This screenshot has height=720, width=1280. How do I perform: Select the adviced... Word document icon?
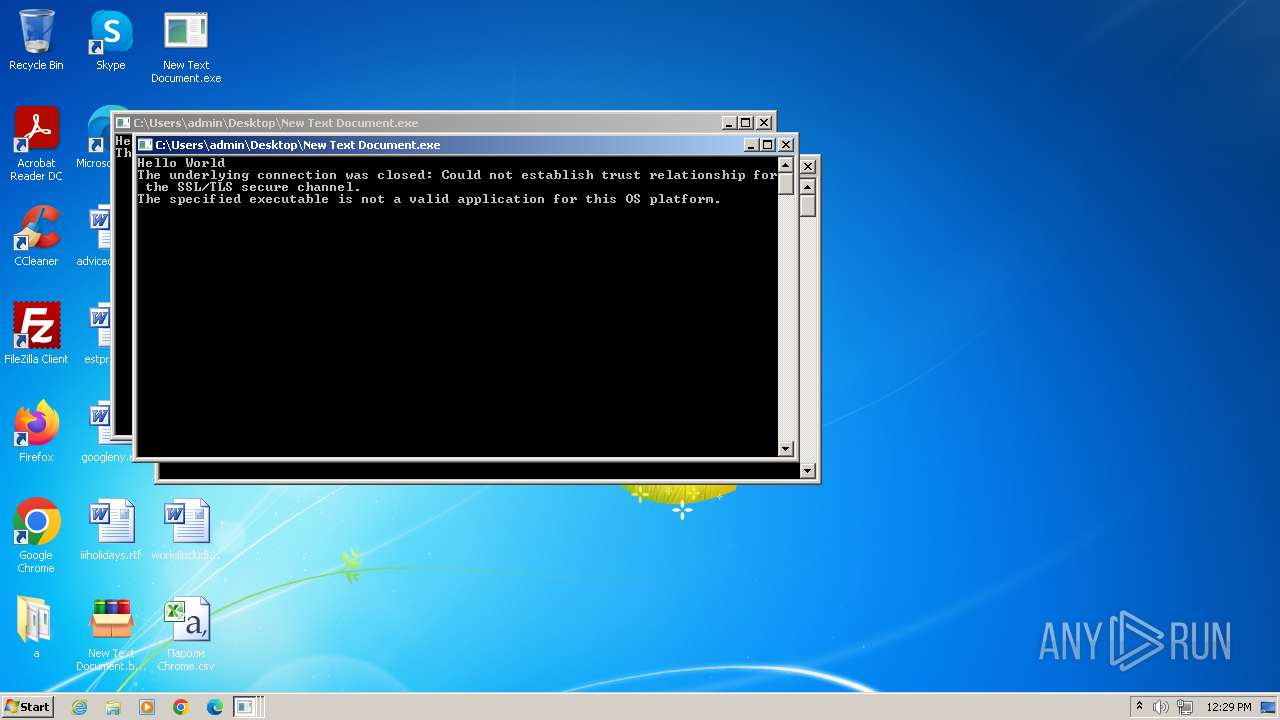[98, 236]
